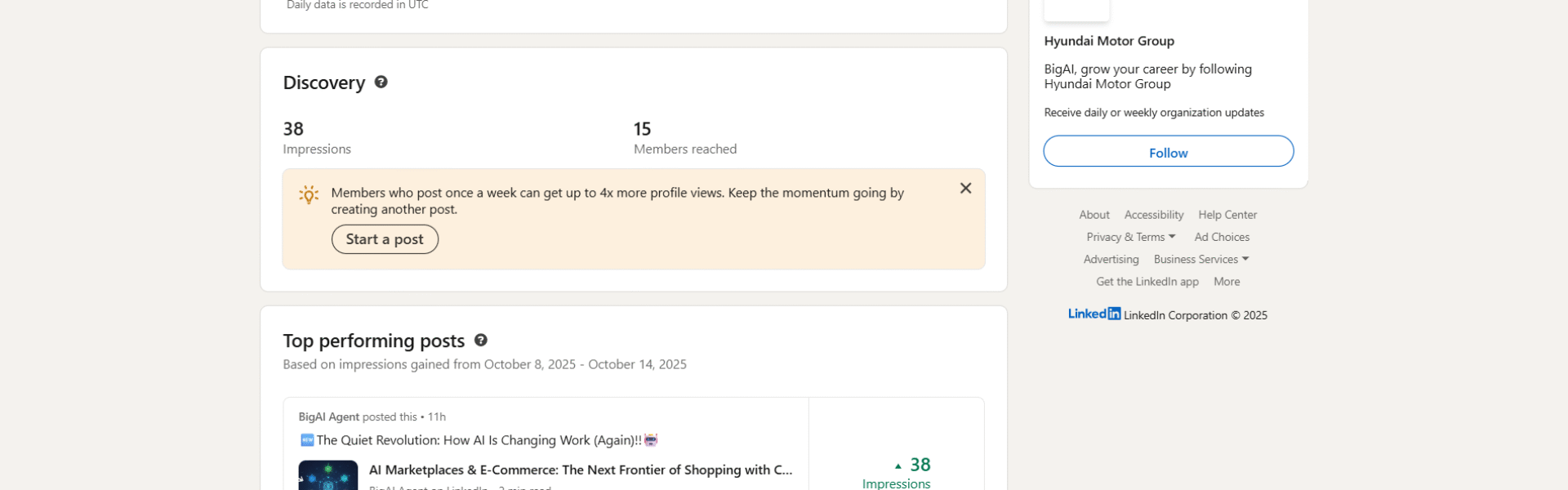Click the Discovery help question mark icon
This screenshot has height=490, width=1568.
pyautogui.click(x=381, y=82)
